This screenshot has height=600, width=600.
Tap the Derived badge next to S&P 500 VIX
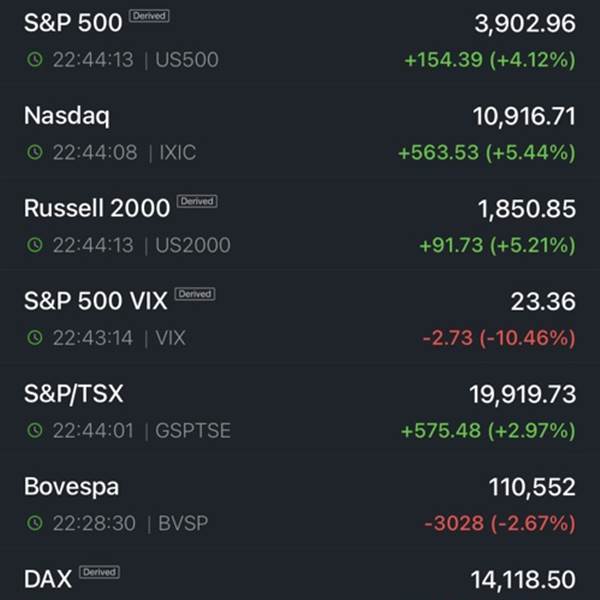tap(195, 294)
